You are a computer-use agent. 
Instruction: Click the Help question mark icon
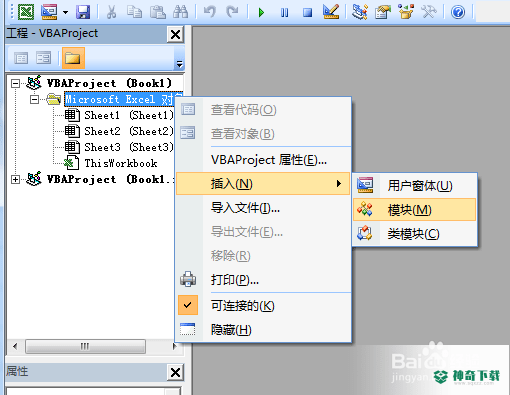coord(458,12)
